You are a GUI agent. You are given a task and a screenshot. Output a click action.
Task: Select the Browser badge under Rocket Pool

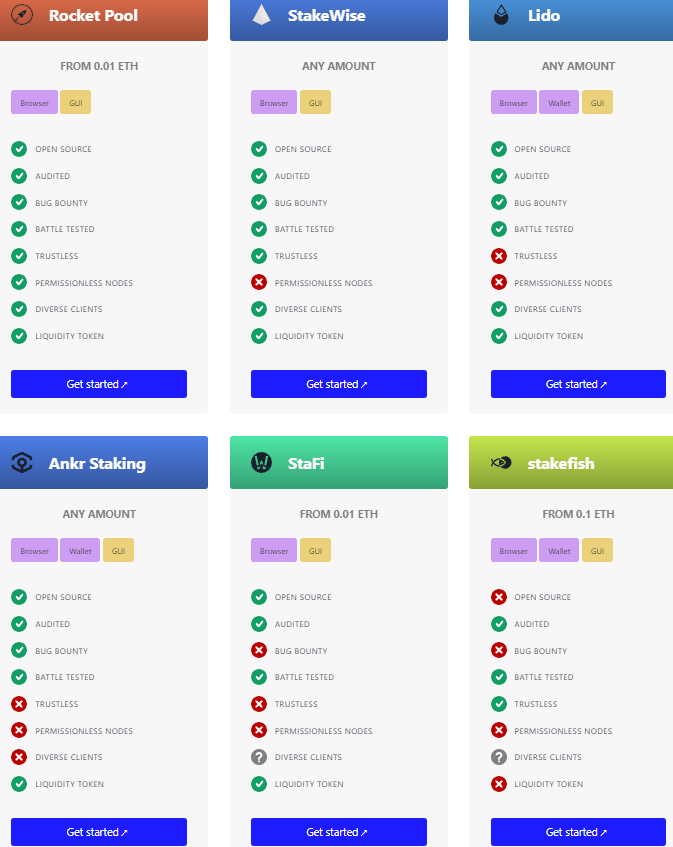[x=34, y=102]
